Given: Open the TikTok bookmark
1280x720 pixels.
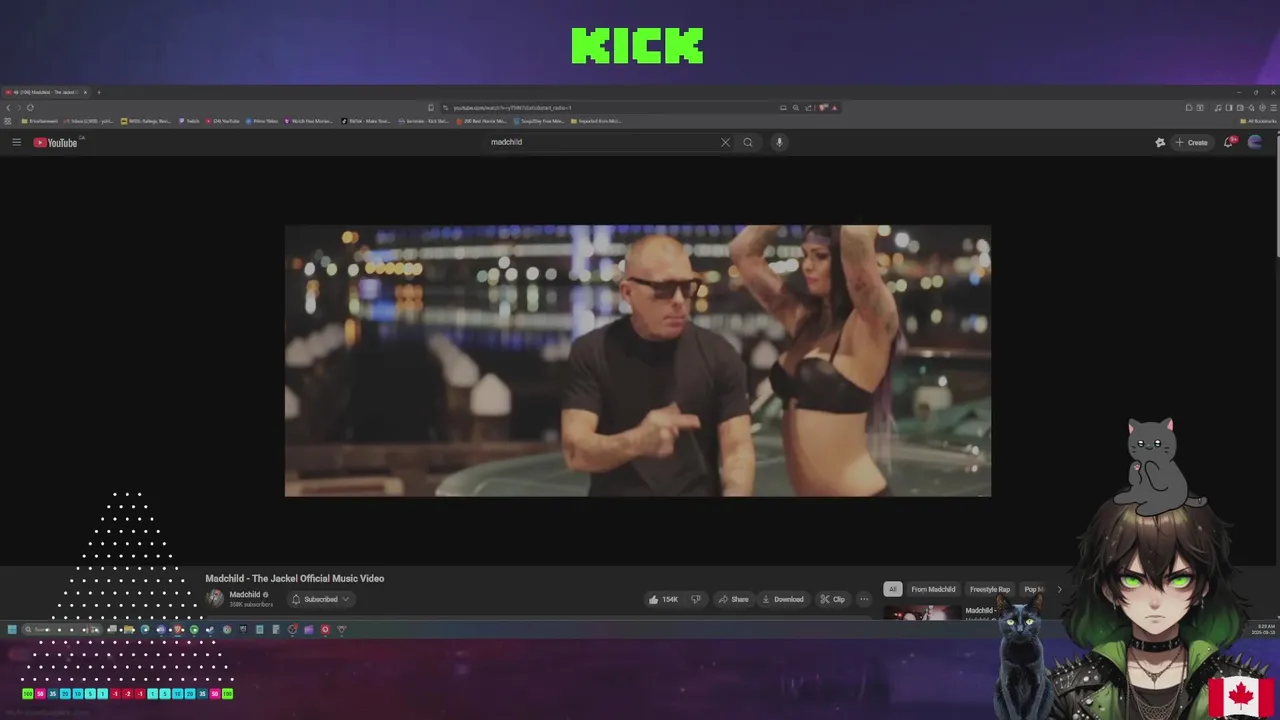Looking at the screenshot, I should (x=366, y=121).
